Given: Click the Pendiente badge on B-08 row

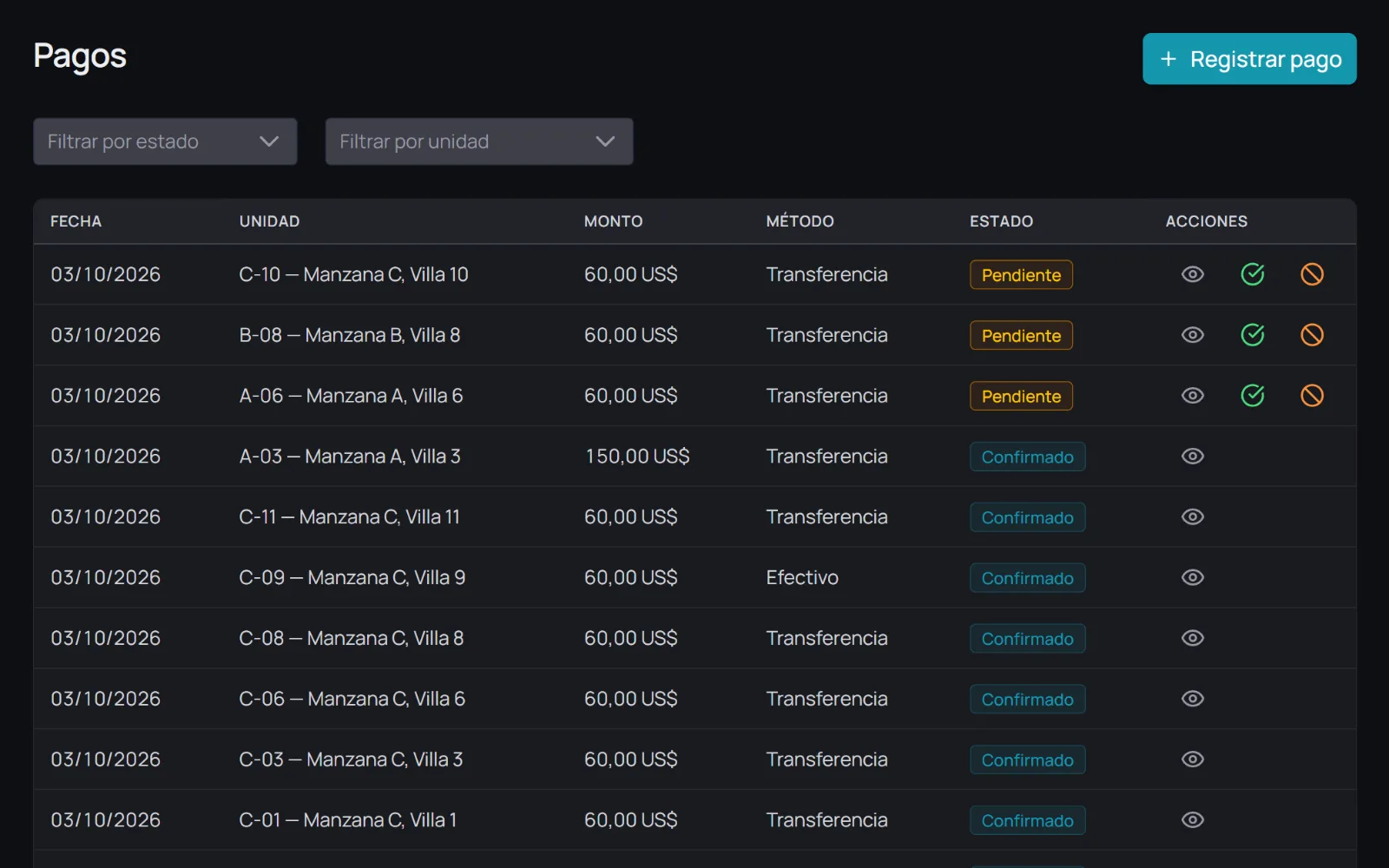Looking at the screenshot, I should 1021,336.
